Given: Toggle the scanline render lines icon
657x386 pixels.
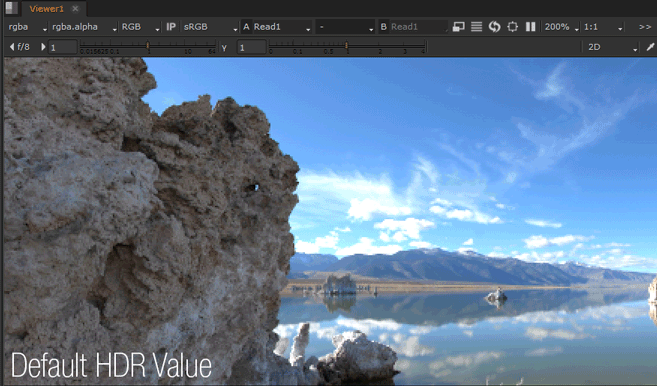Looking at the screenshot, I should [x=476, y=27].
